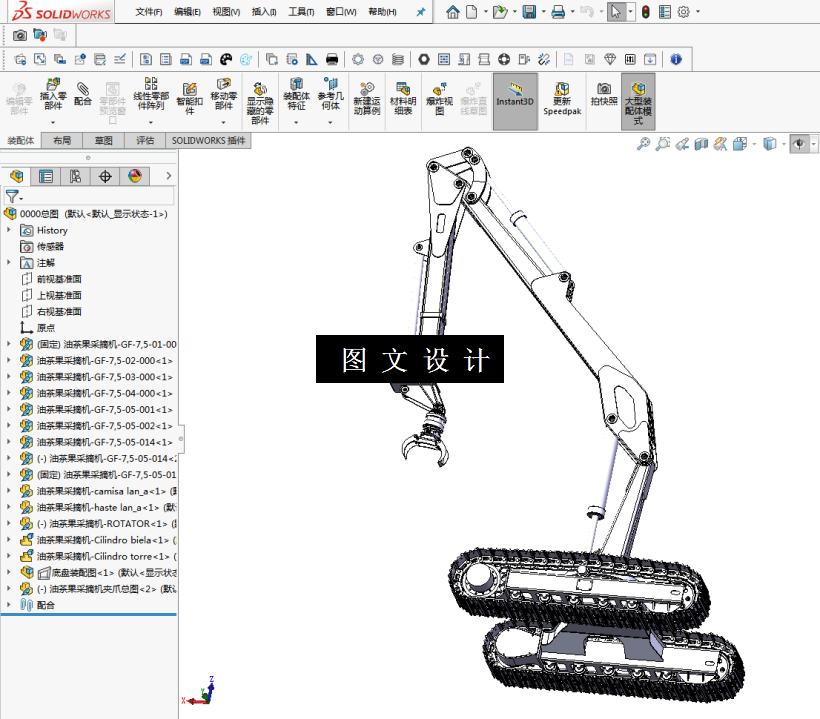The image size is (820, 719).
Task: Click the Update Speedpak button
Action: coord(562,99)
